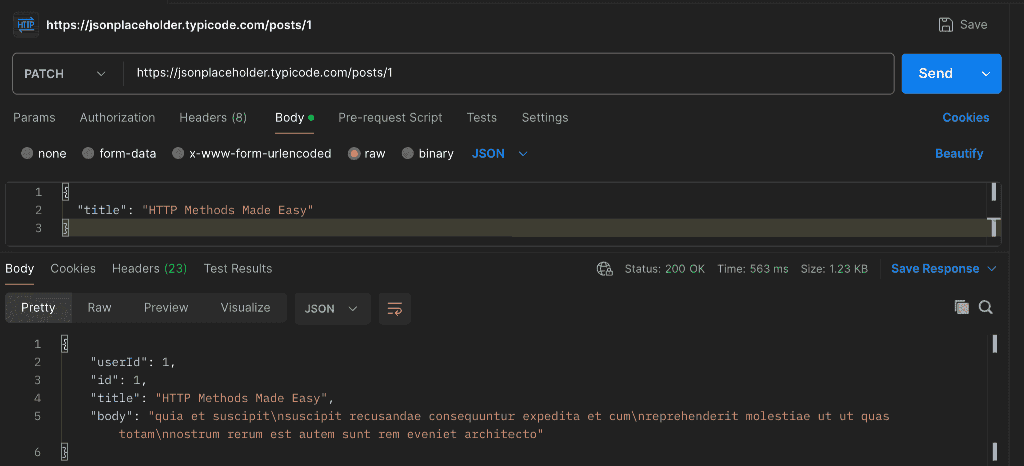Viewport: 1024px width, 466px height.
Task: Click the response body scrollbar thumb at top
Action: coord(994,343)
